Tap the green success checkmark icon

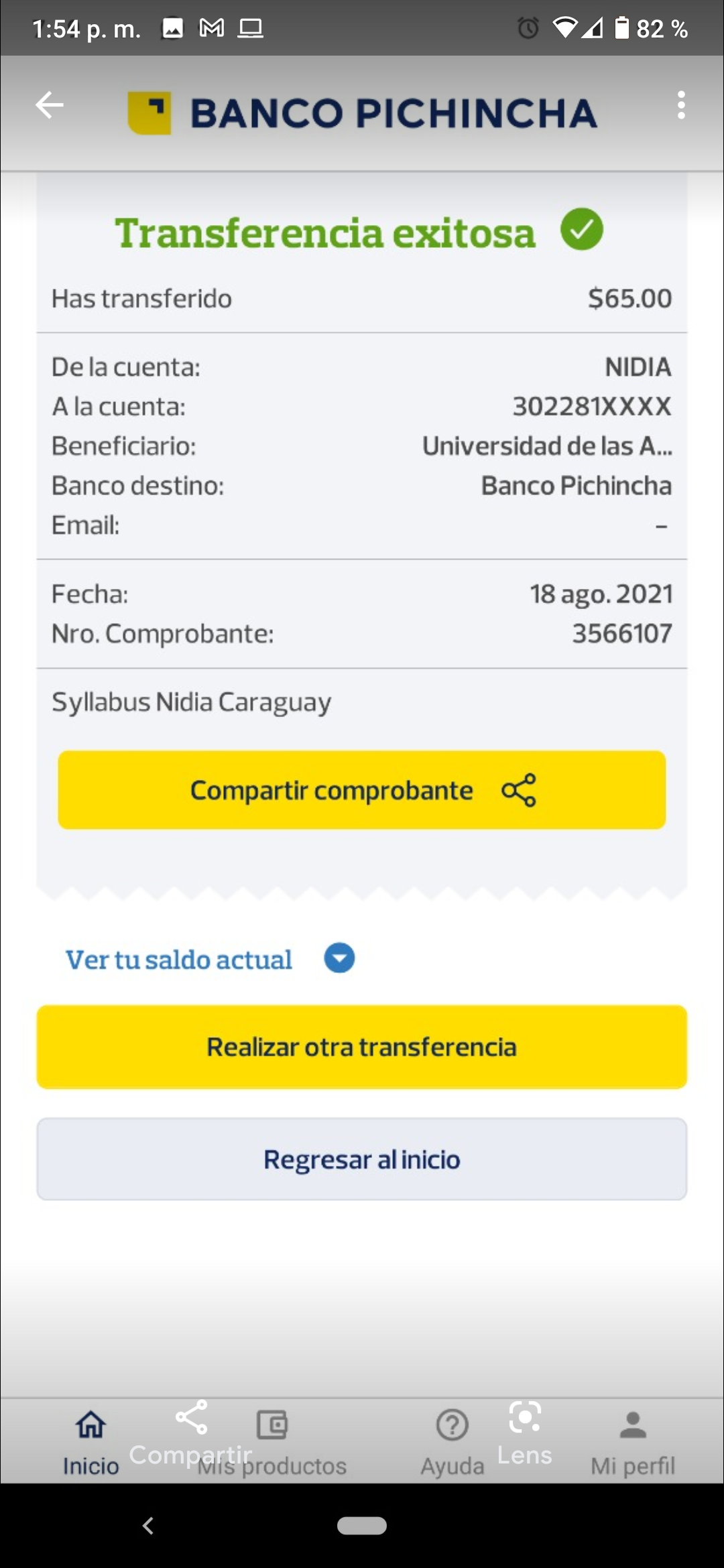coord(582,229)
